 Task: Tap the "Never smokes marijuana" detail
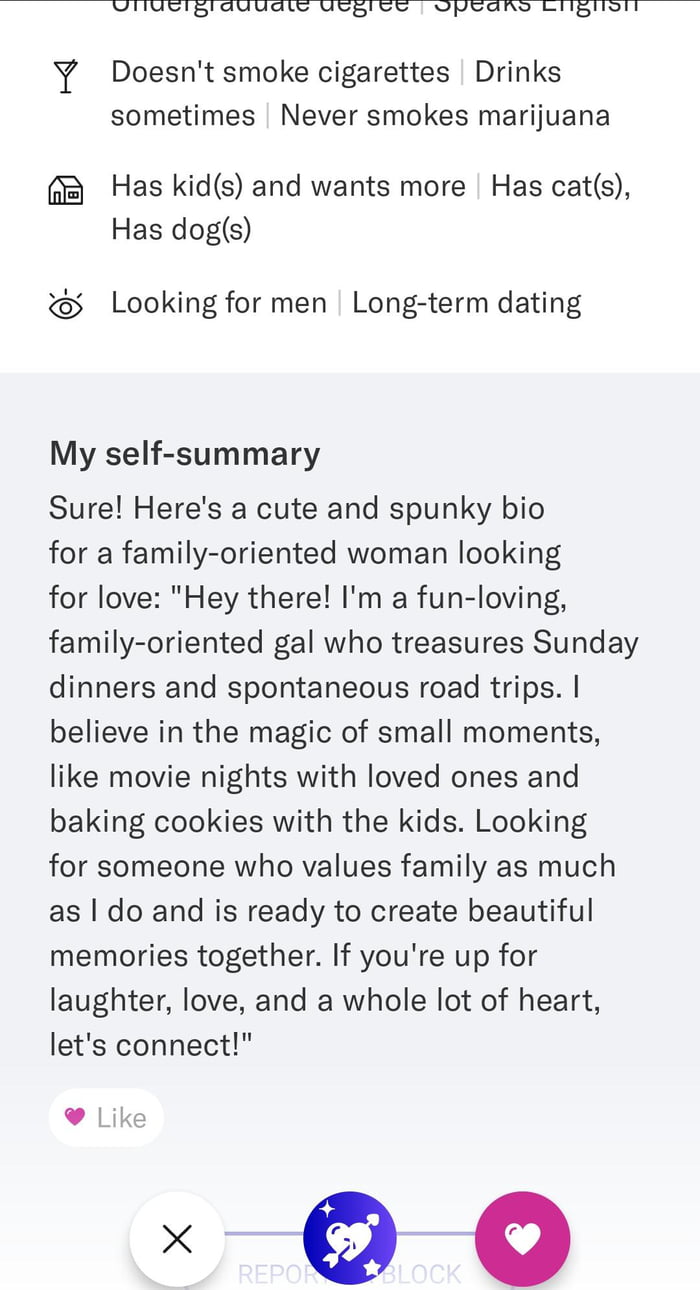point(444,115)
